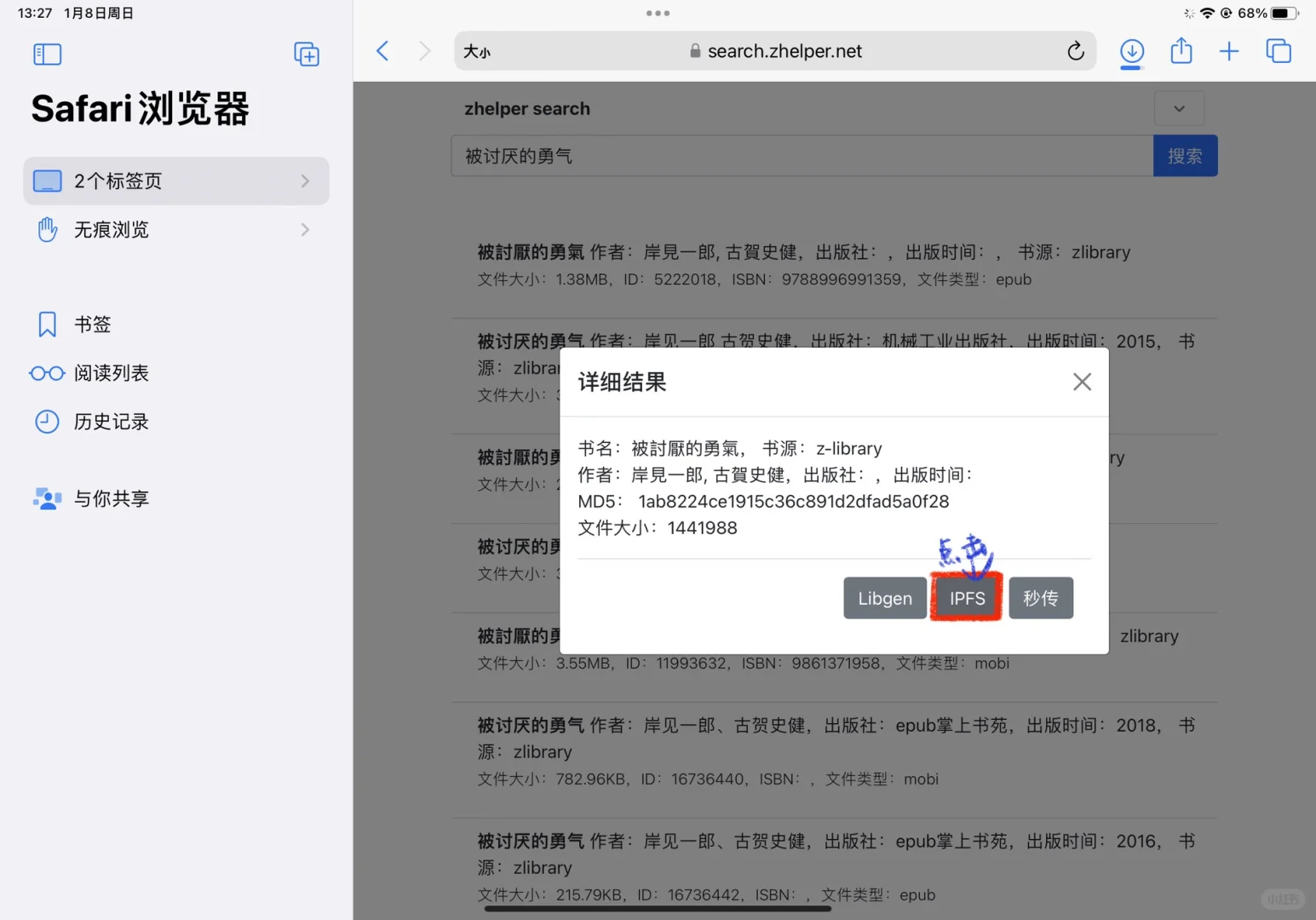The height and width of the screenshot is (920, 1316).
Task: Hide the Safari sidebar panel
Action: click(47, 55)
